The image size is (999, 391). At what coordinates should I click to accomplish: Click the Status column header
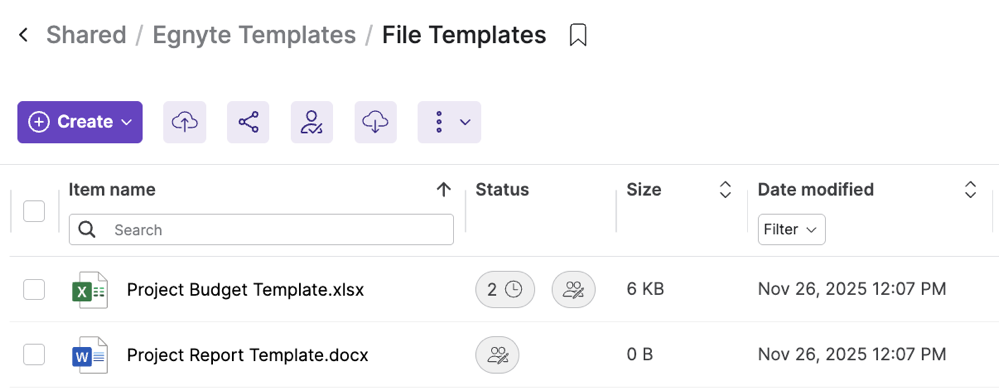coord(502,190)
